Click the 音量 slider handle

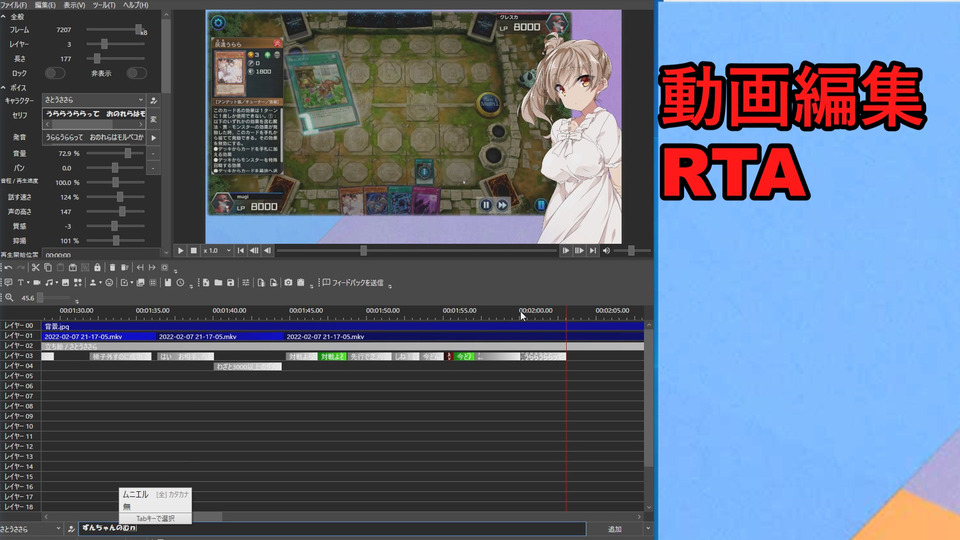coord(128,153)
